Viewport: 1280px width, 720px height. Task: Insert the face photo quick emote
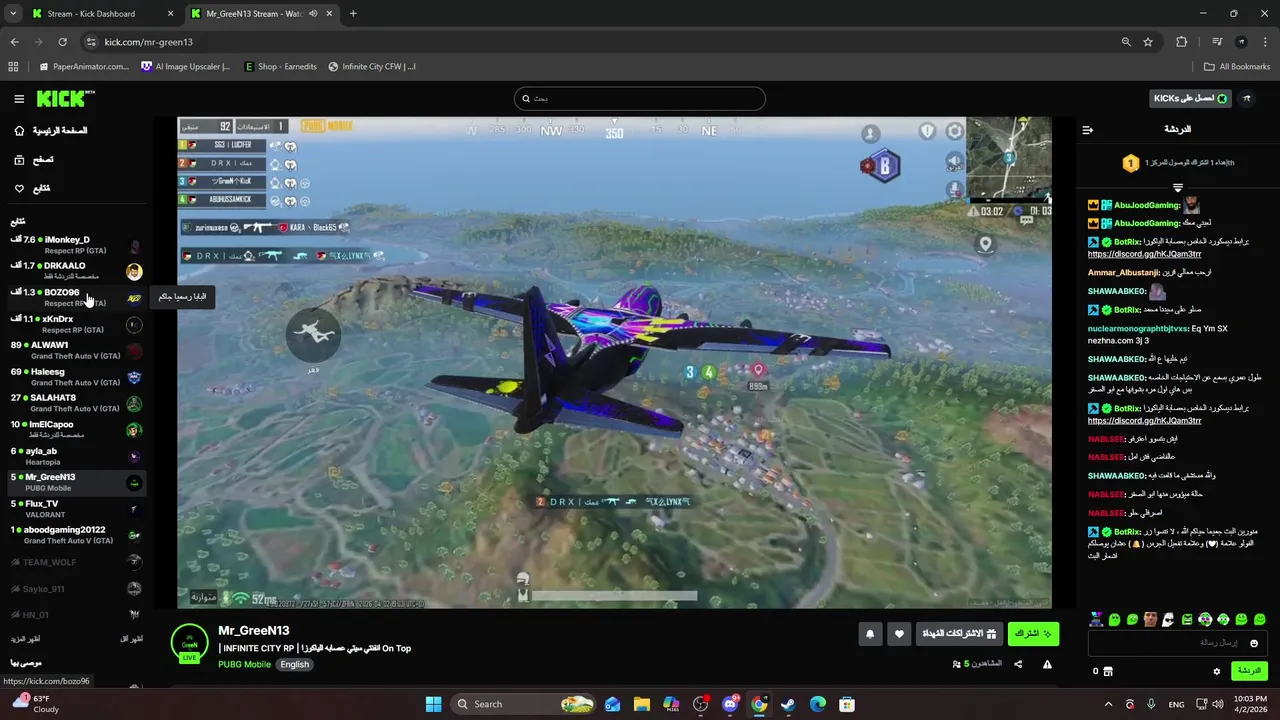(x=1151, y=620)
